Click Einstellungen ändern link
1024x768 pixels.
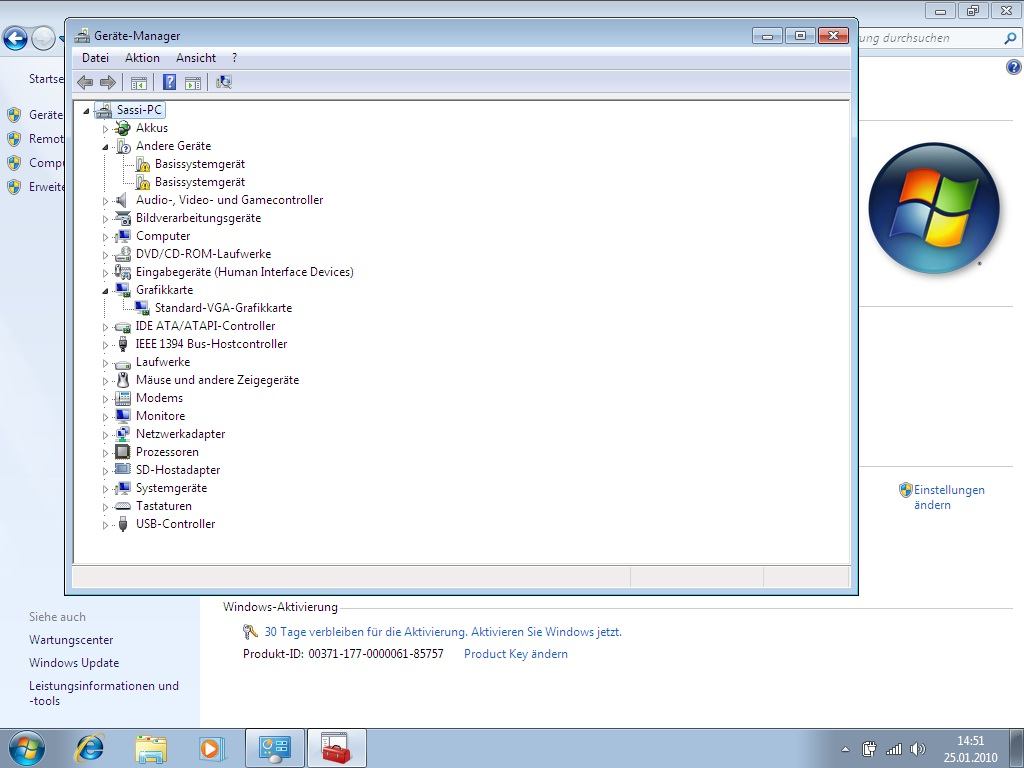click(948, 497)
